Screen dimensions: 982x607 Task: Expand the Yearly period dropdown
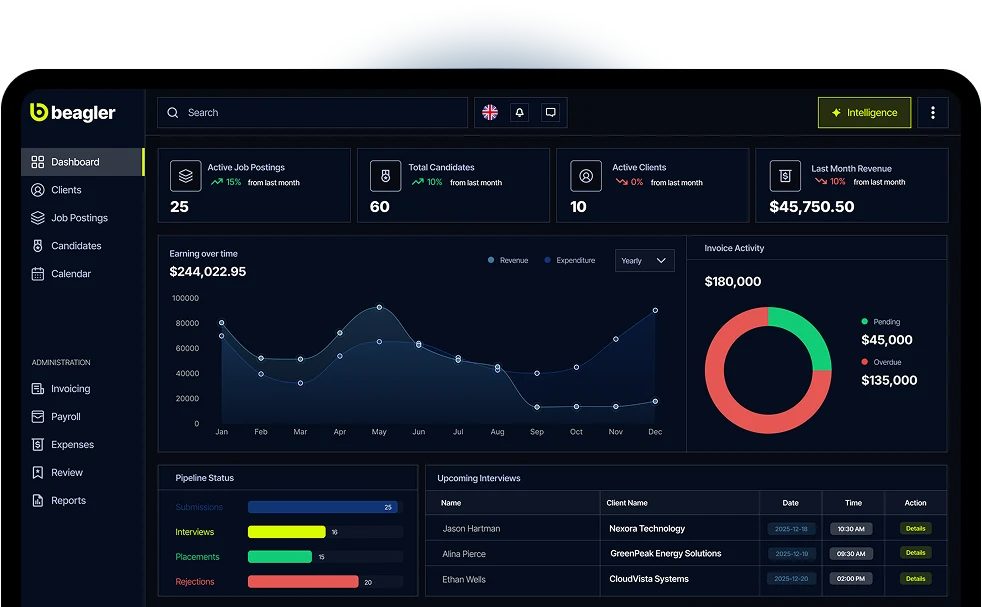click(644, 261)
